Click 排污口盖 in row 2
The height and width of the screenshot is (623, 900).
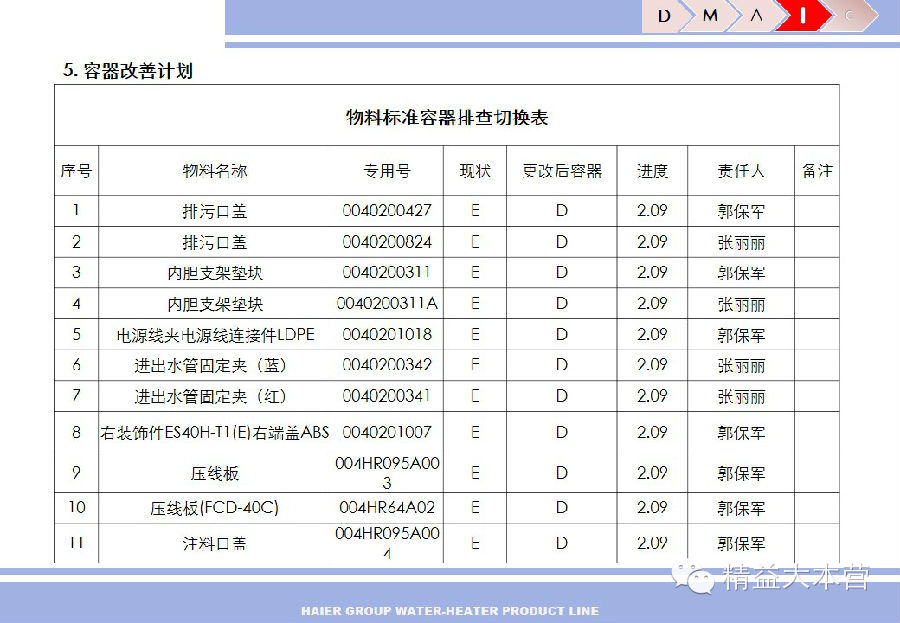pyautogui.click(x=215, y=242)
